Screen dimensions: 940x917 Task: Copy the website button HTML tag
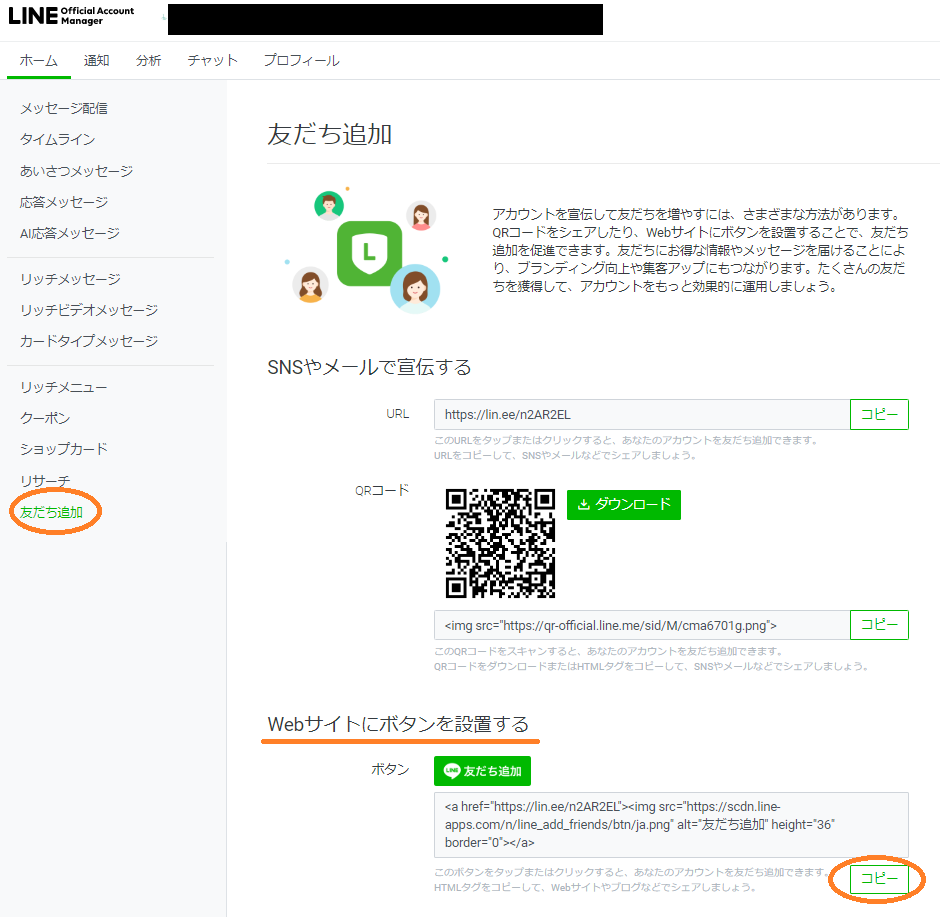879,879
